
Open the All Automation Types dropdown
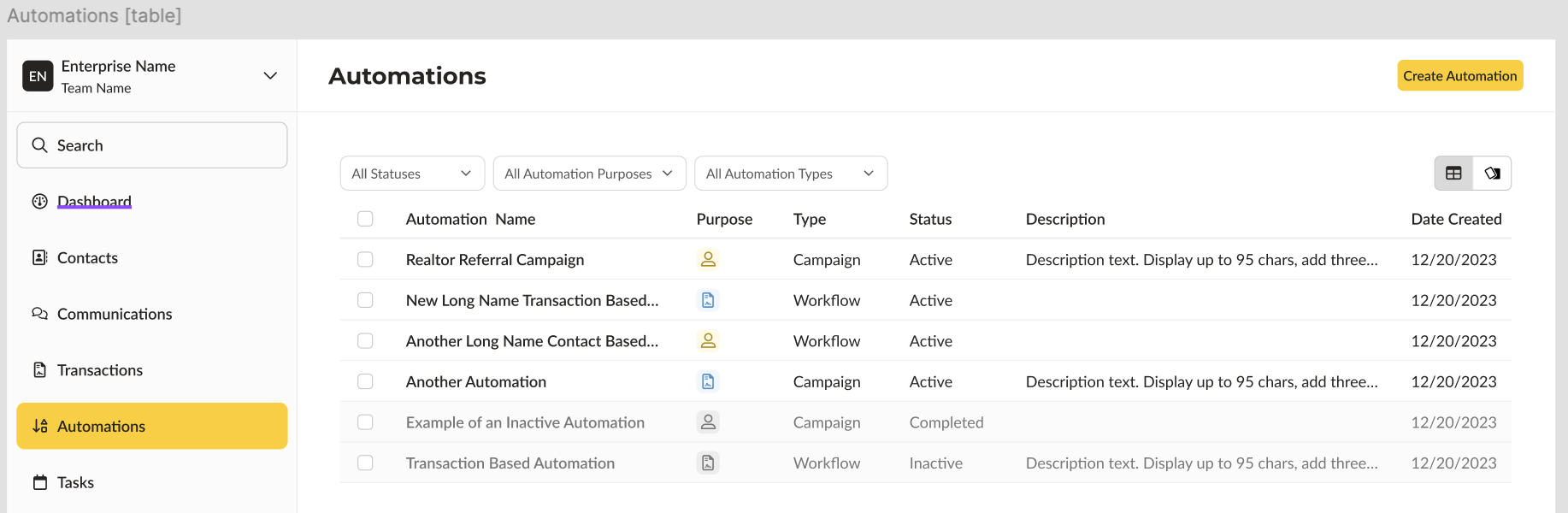(x=791, y=174)
